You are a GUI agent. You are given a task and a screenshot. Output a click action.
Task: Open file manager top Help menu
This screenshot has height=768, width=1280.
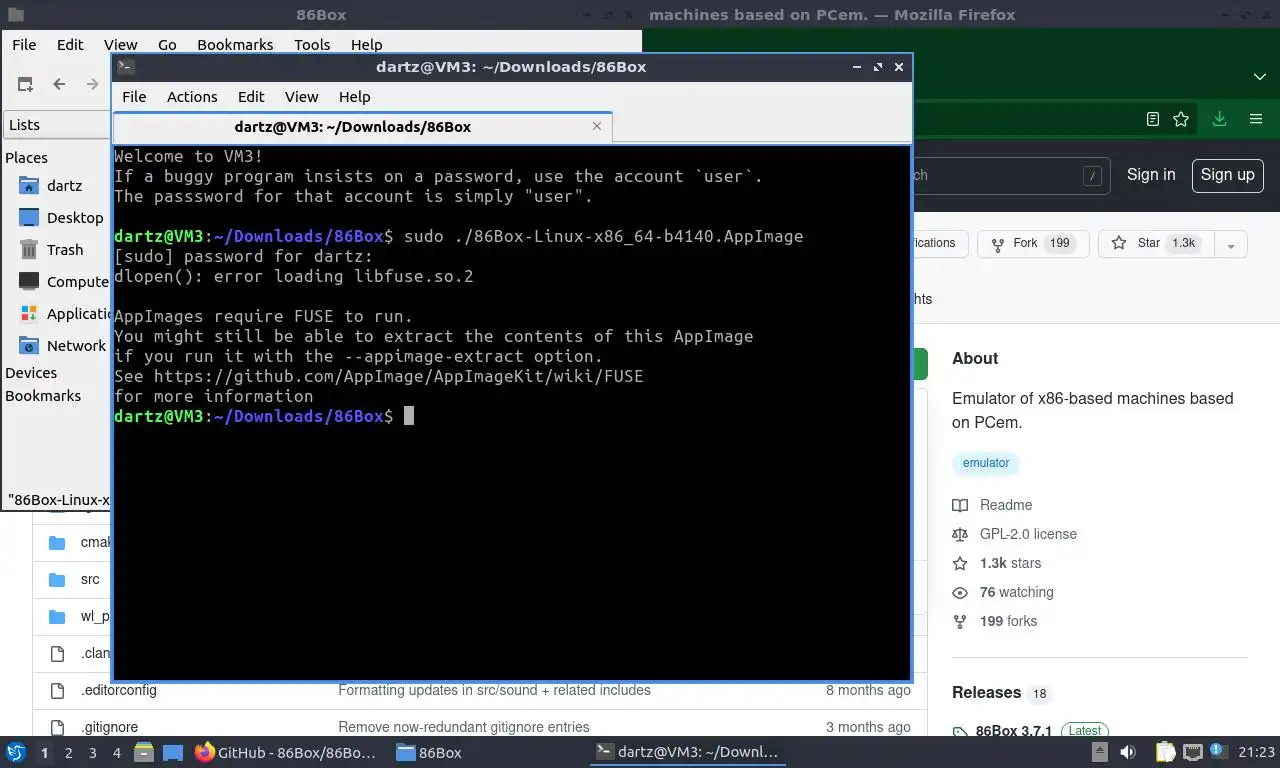point(366,44)
